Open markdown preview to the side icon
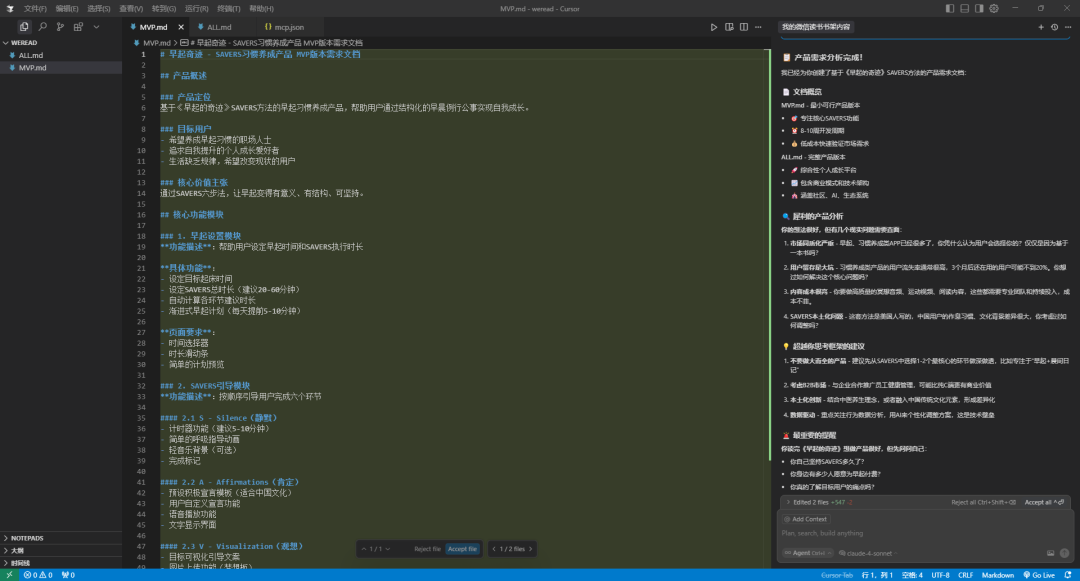 pos(729,27)
